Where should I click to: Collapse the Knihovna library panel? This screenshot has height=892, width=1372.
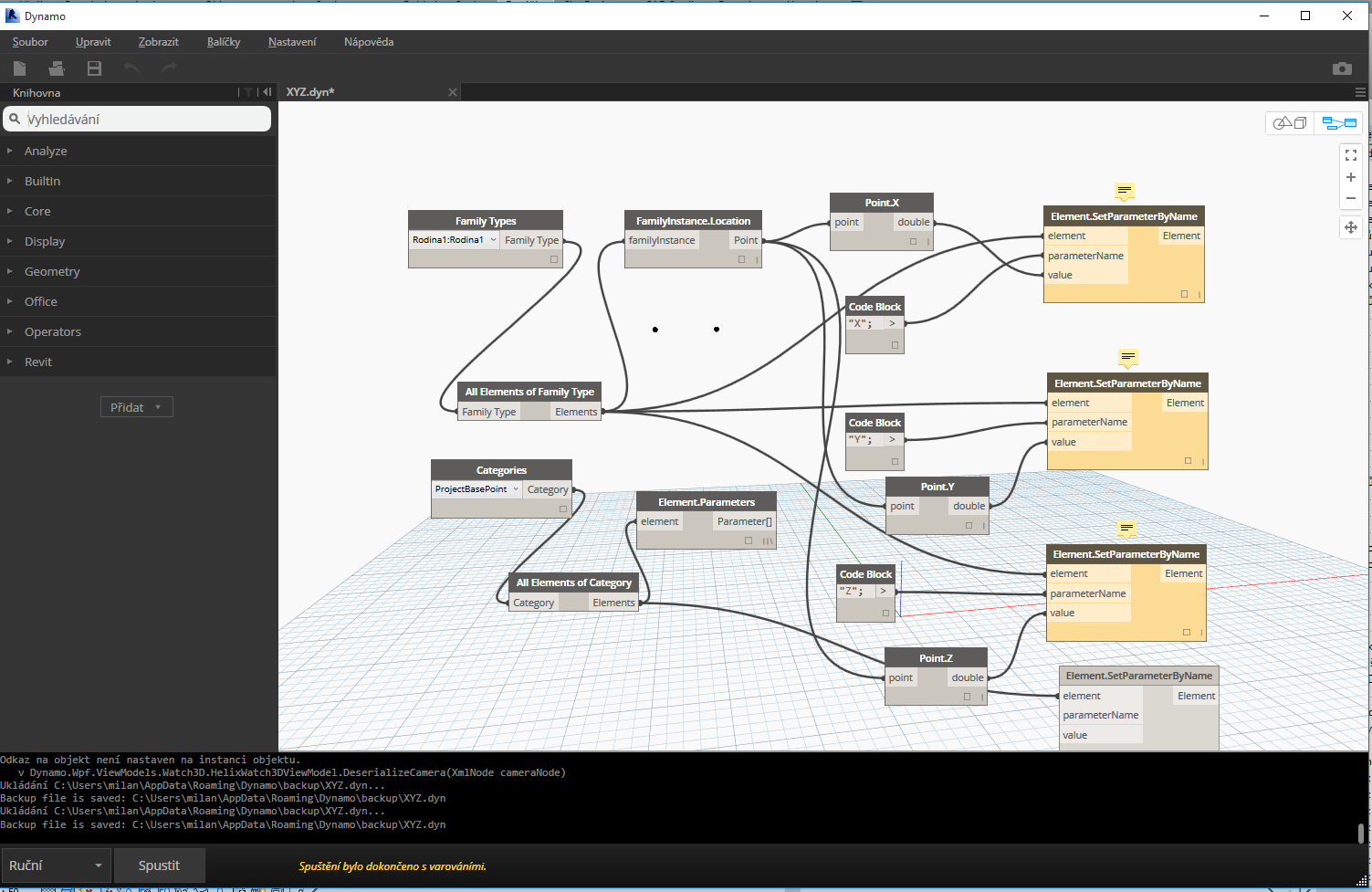[x=267, y=92]
